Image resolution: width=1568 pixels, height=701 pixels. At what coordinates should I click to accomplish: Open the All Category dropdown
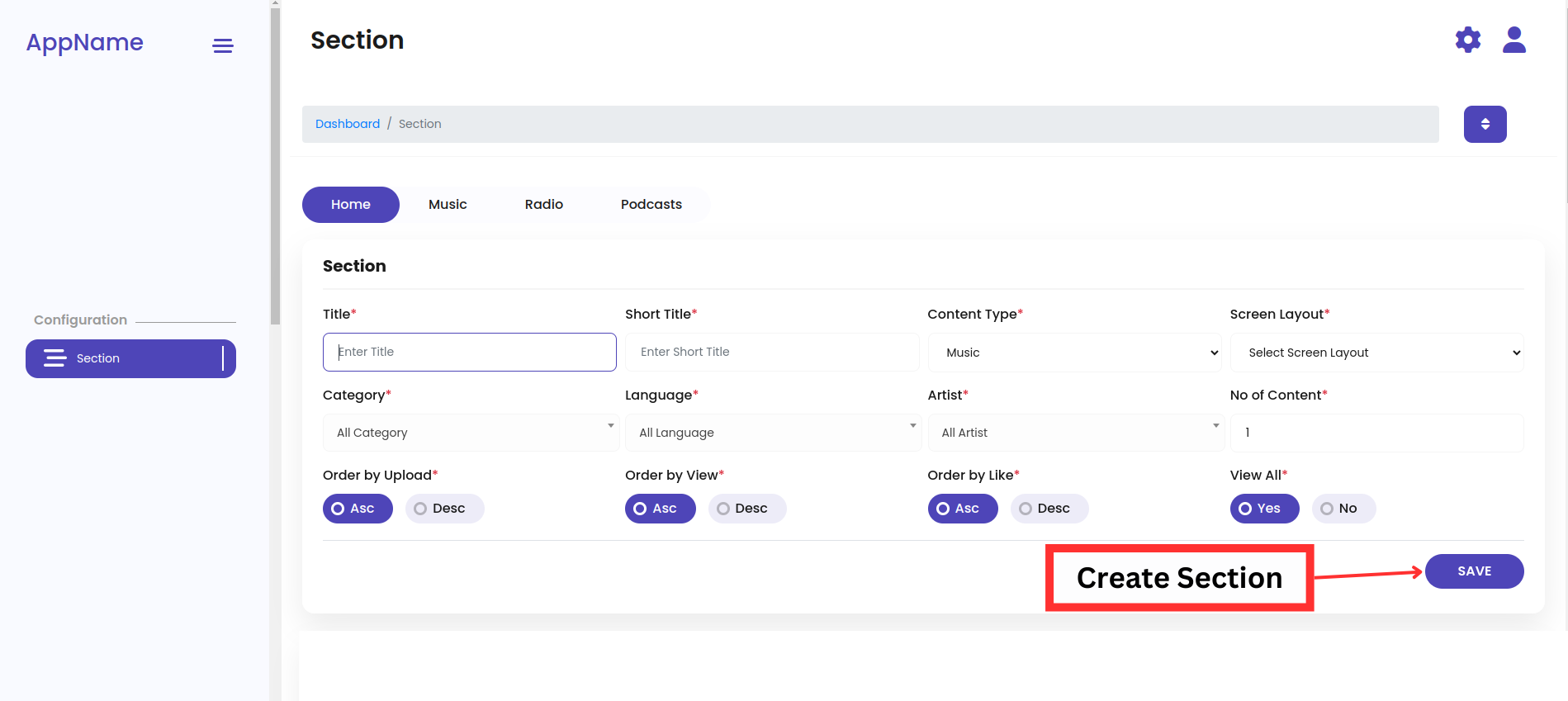[471, 433]
